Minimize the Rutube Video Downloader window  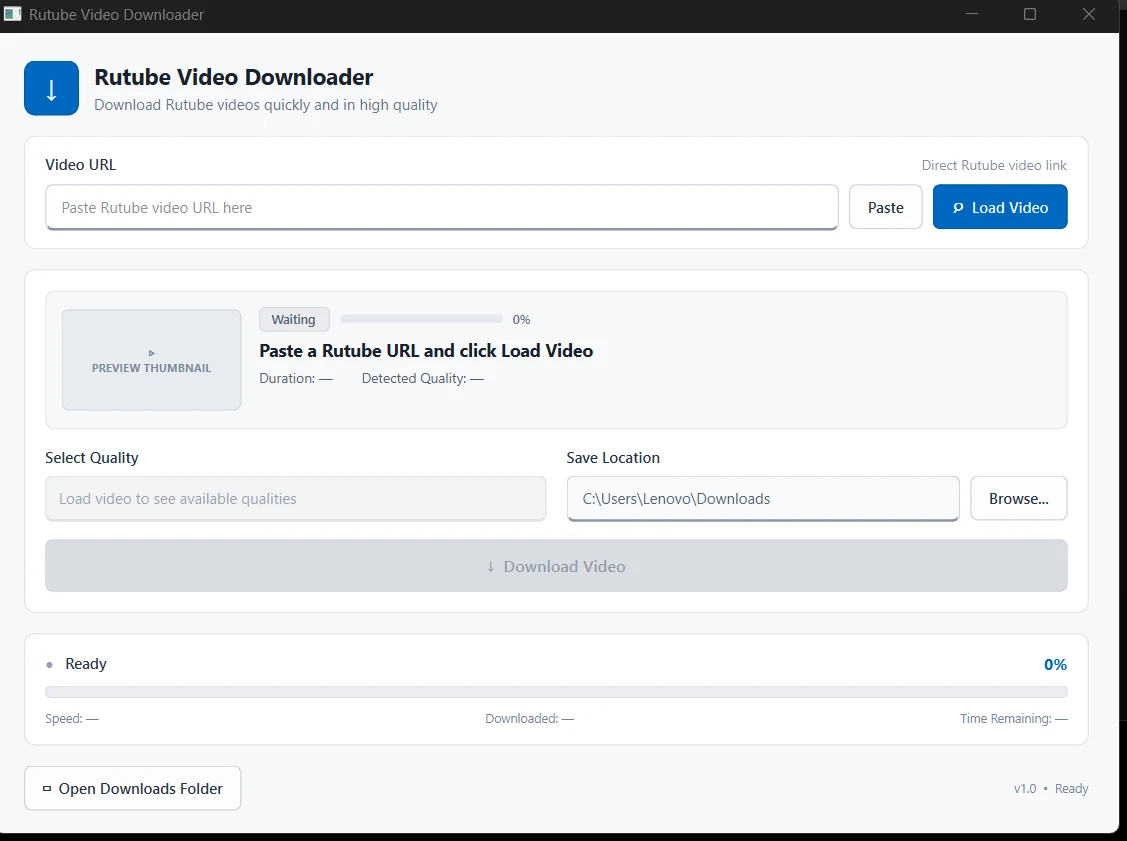pyautogui.click(x=972, y=14)
